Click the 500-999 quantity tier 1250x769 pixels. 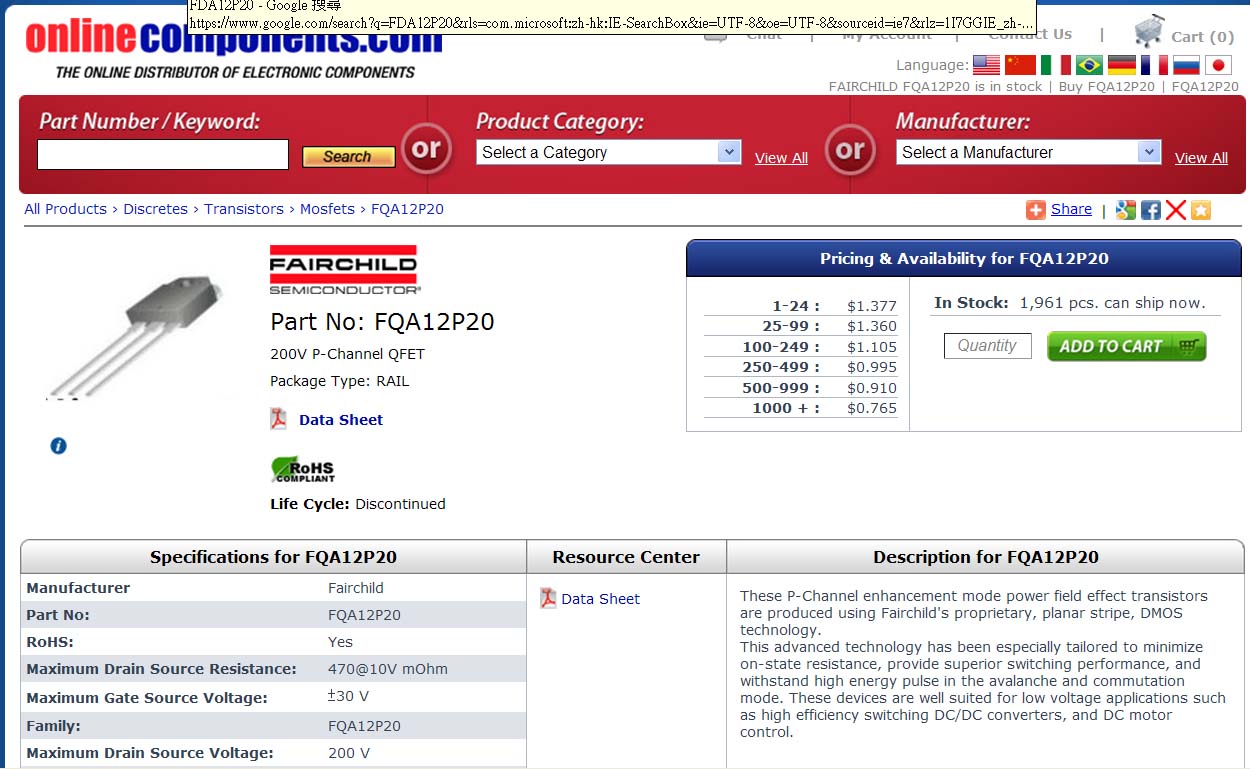click(781, 388)
